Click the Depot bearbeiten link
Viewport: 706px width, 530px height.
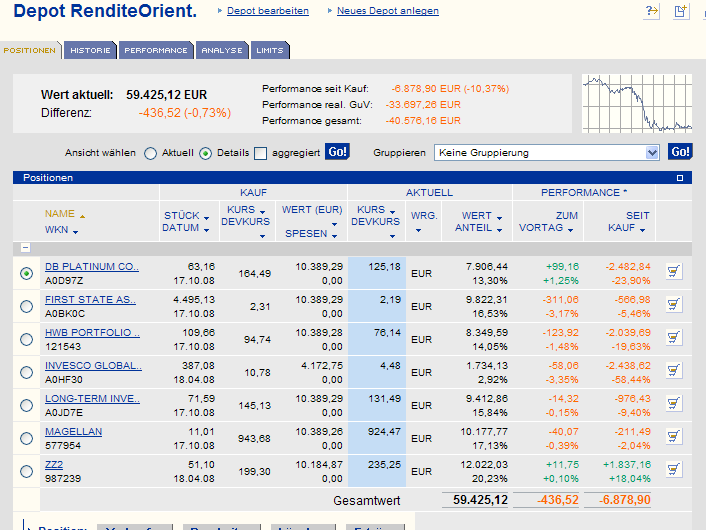[x=268, y=11]
